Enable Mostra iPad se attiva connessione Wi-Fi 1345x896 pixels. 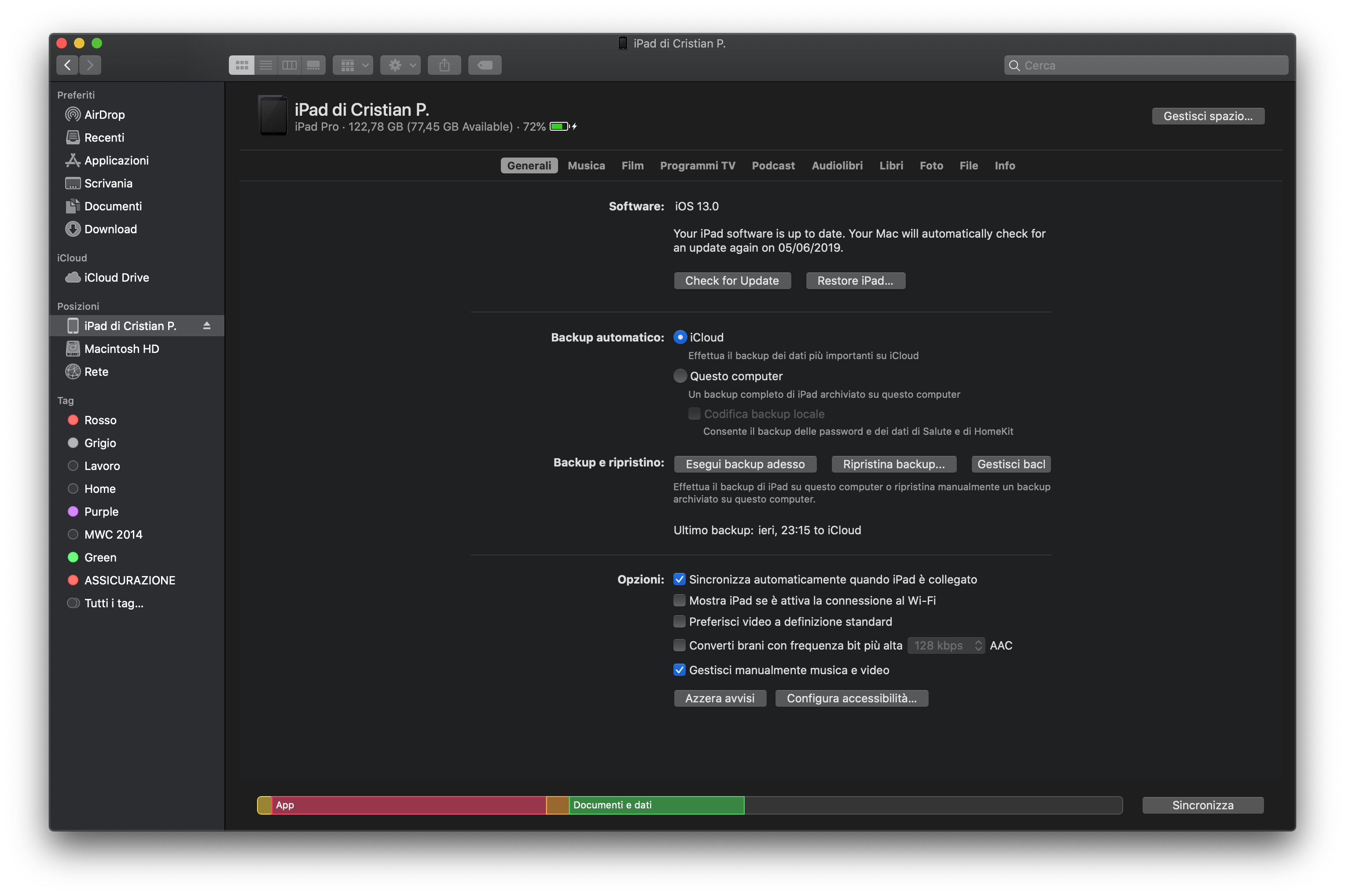pyautogui.click(x=680, y=601)
